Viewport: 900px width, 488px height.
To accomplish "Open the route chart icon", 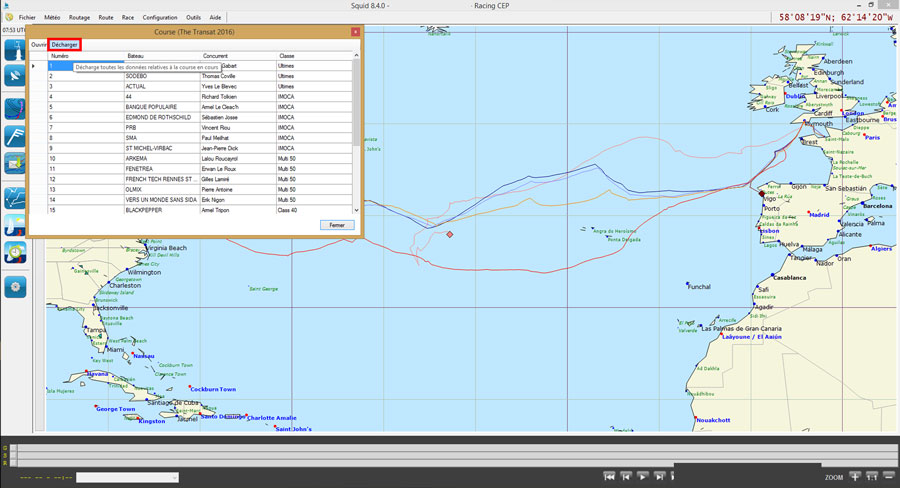I will [15, 196].
